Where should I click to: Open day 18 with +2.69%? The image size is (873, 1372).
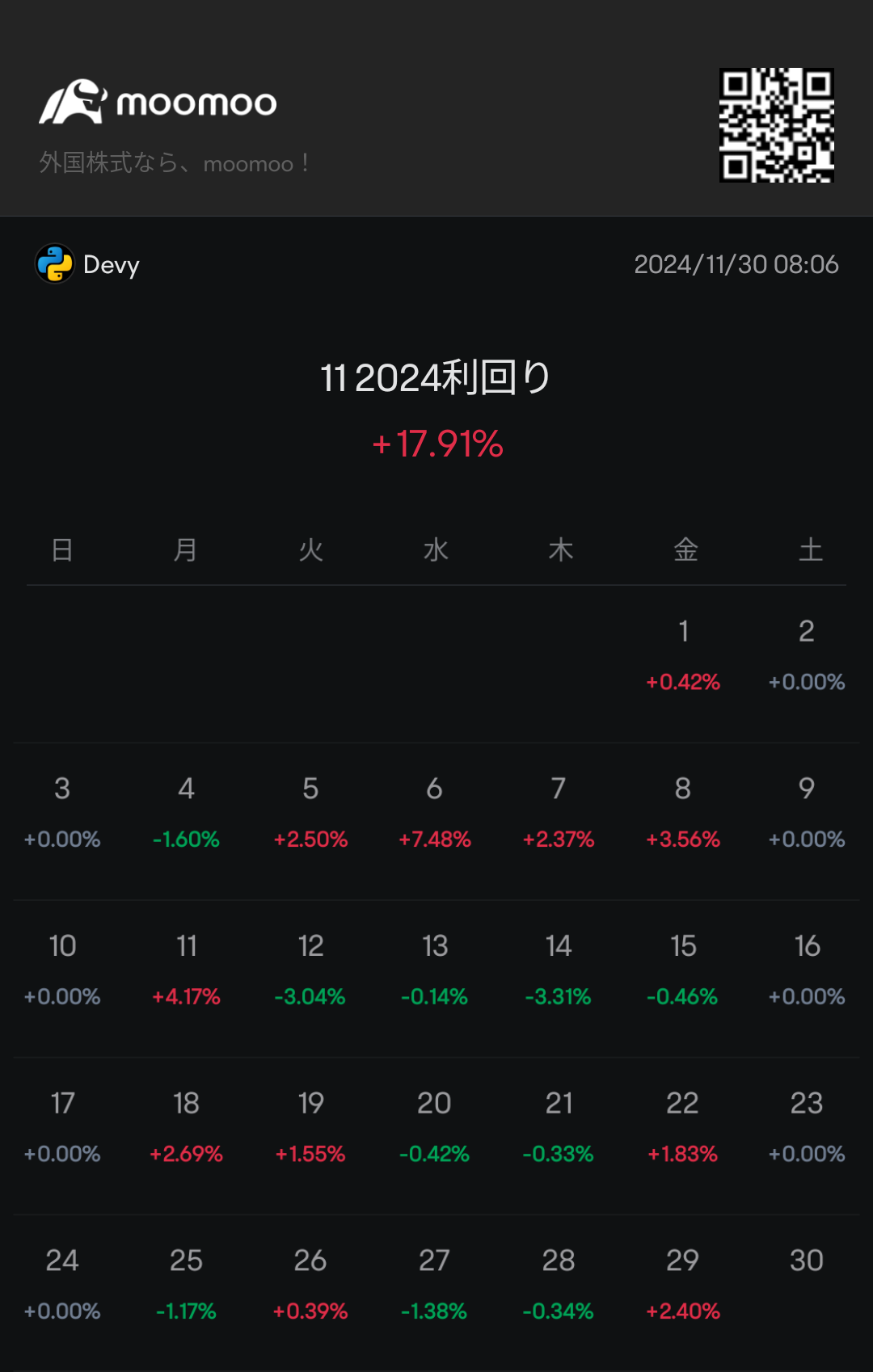point(186,1128)
